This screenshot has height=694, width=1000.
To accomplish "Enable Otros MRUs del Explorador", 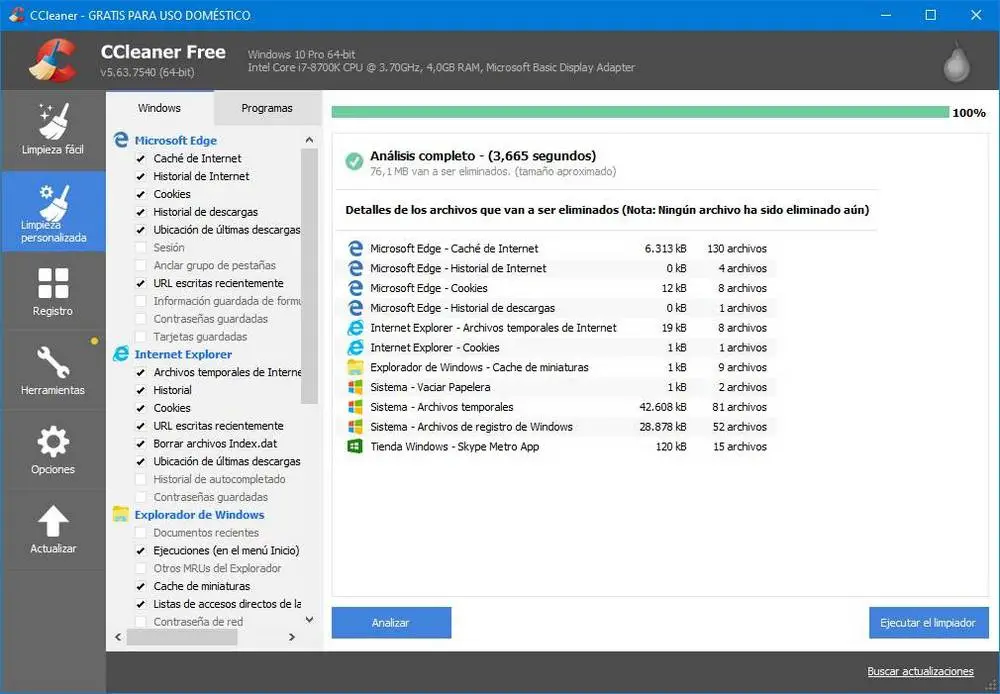I will click(140, 568).
